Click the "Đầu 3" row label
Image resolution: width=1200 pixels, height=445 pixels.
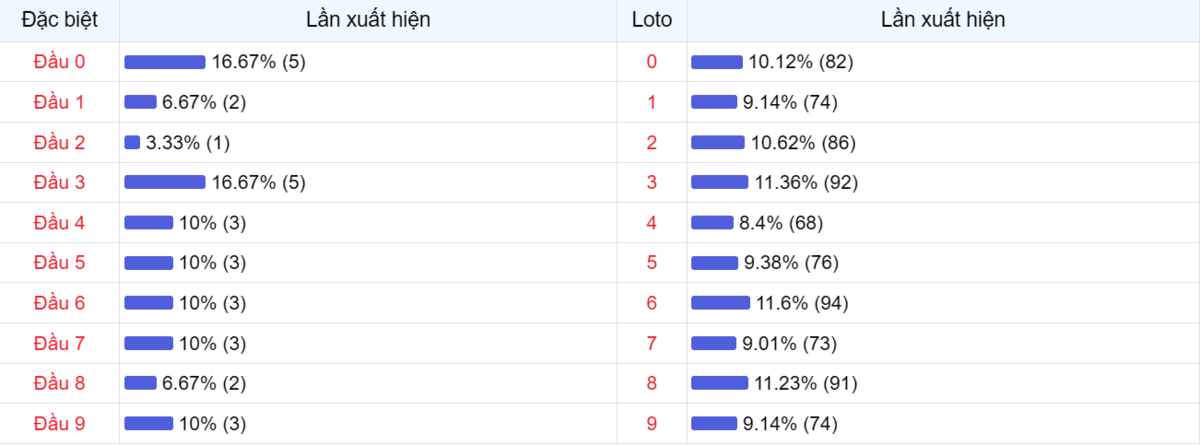(x=59, y=182)
